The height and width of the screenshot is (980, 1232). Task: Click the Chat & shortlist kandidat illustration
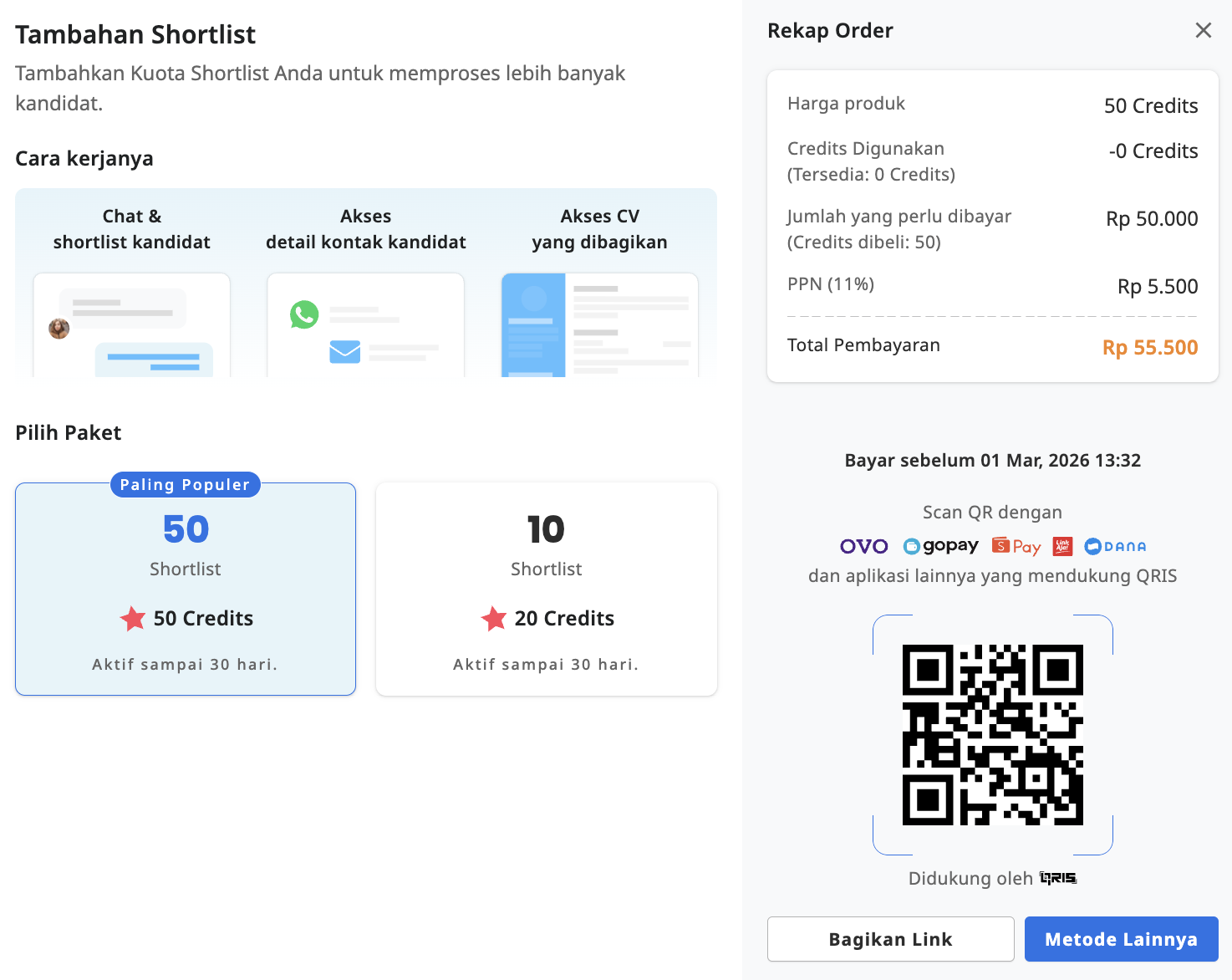point(132,325)
